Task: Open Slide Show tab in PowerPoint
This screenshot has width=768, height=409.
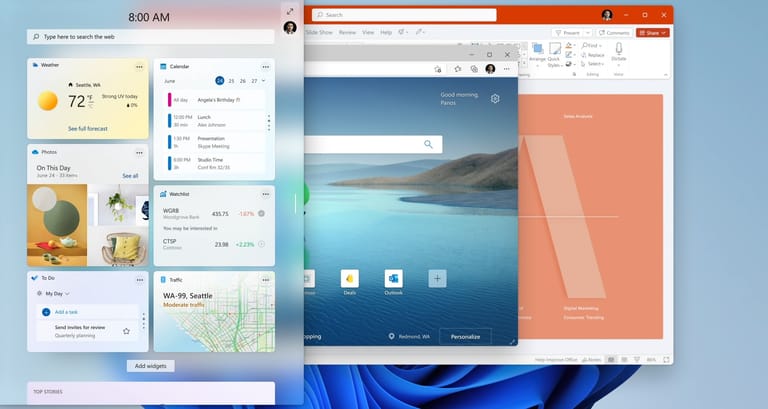Action: pos(319,32)
